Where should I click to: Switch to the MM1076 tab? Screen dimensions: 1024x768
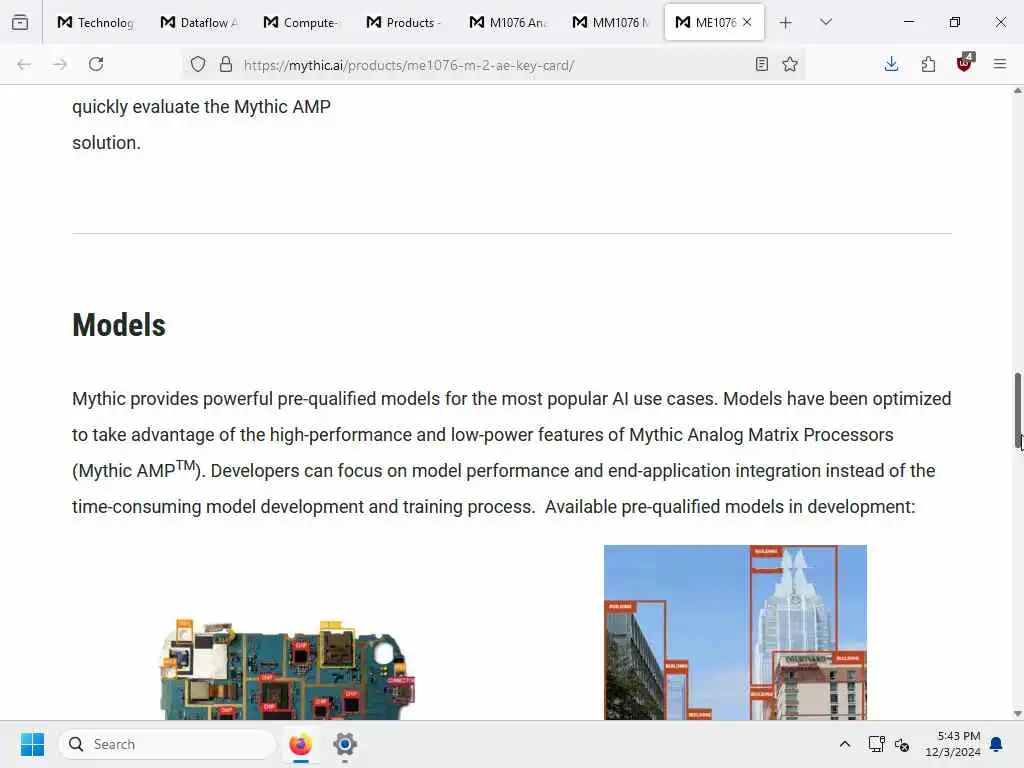coord(611,22)
